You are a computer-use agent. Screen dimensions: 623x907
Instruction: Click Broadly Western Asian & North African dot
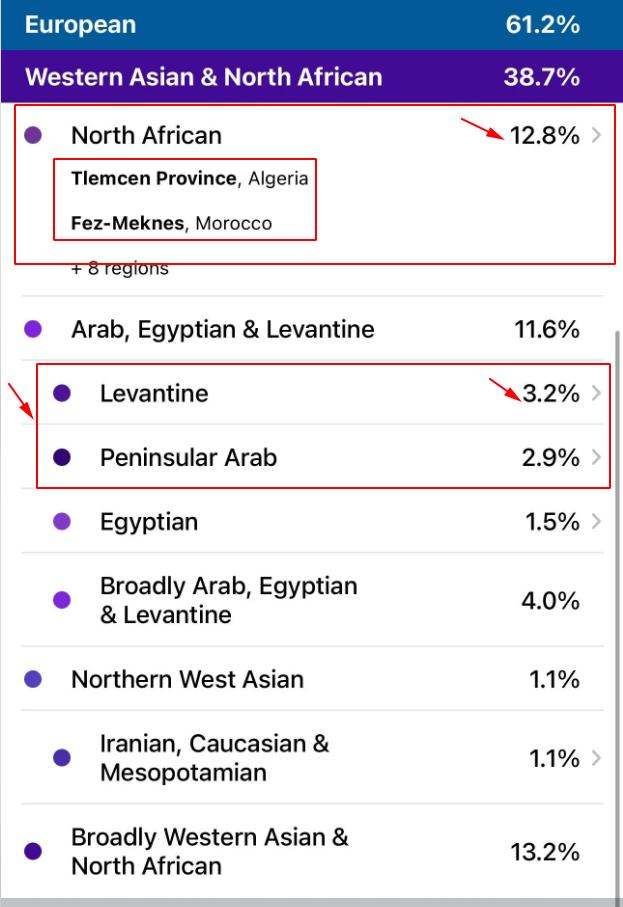coord(33,852)
